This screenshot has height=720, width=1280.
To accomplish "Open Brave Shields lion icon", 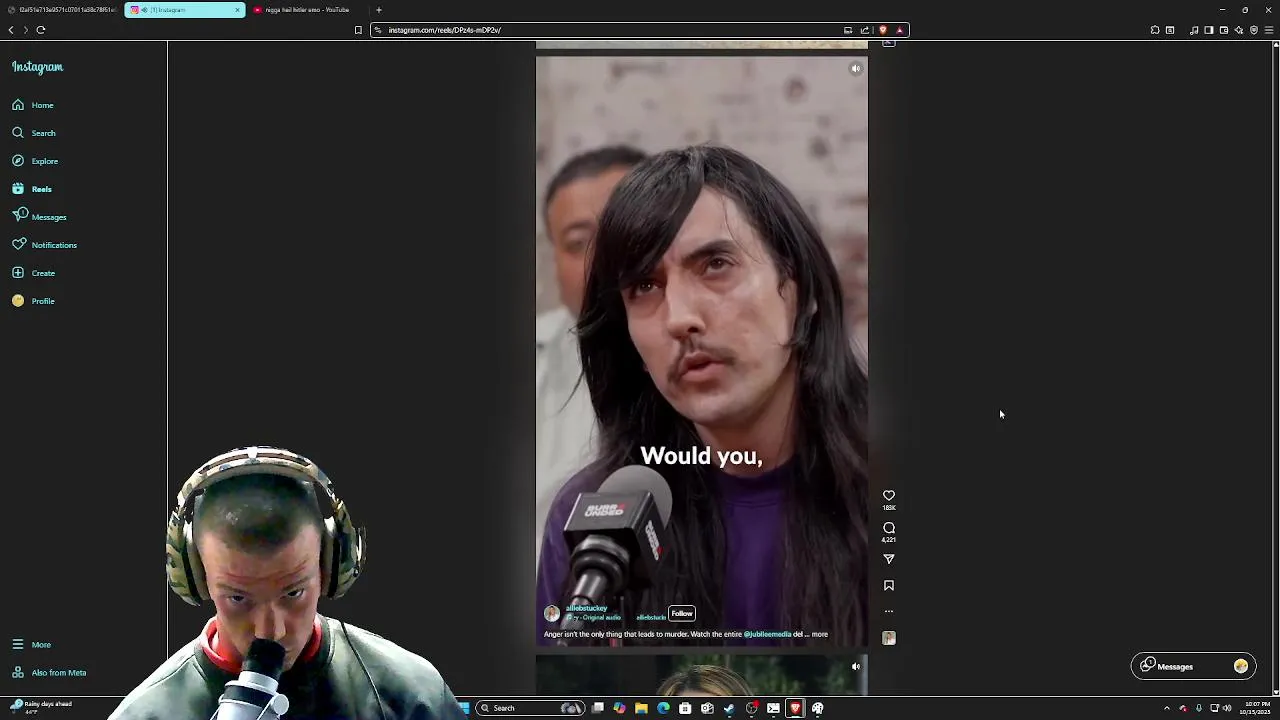I will (883, 30).
